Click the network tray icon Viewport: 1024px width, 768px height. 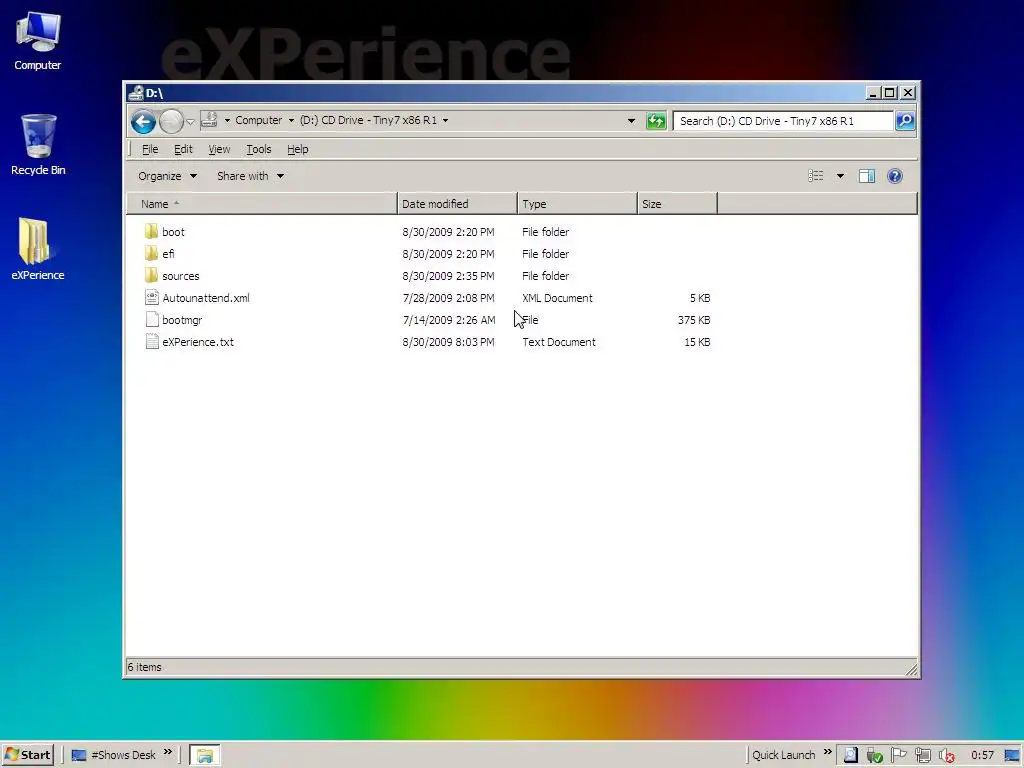pyautogui.click(x=923, y=755)
